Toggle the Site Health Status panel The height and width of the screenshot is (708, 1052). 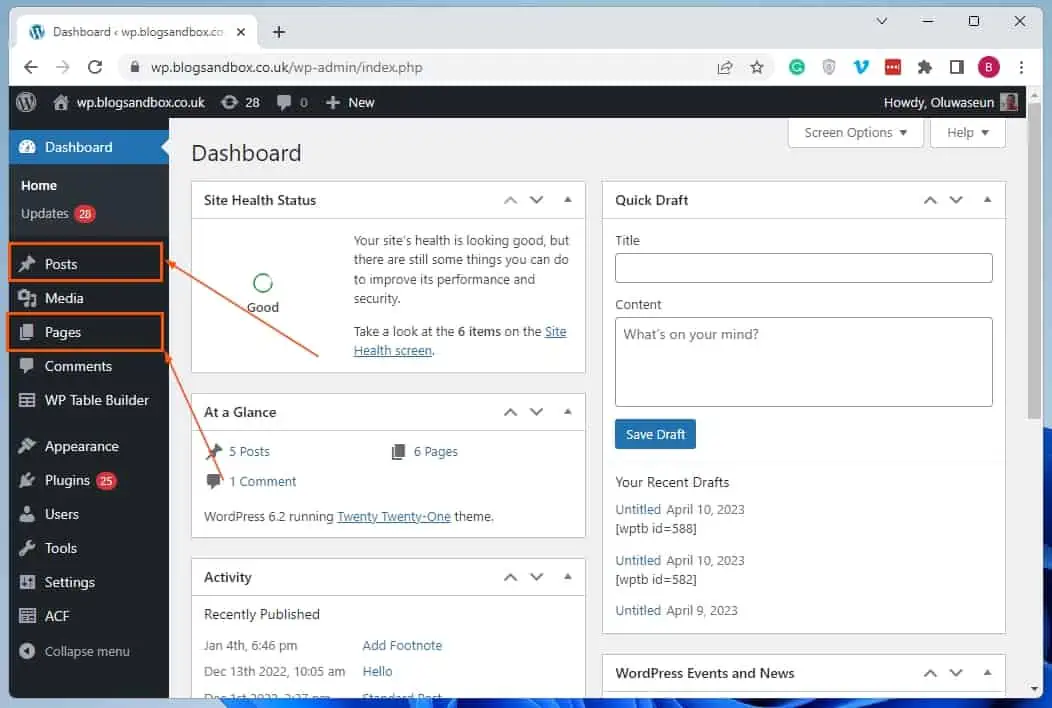click(x=568, y=200)
